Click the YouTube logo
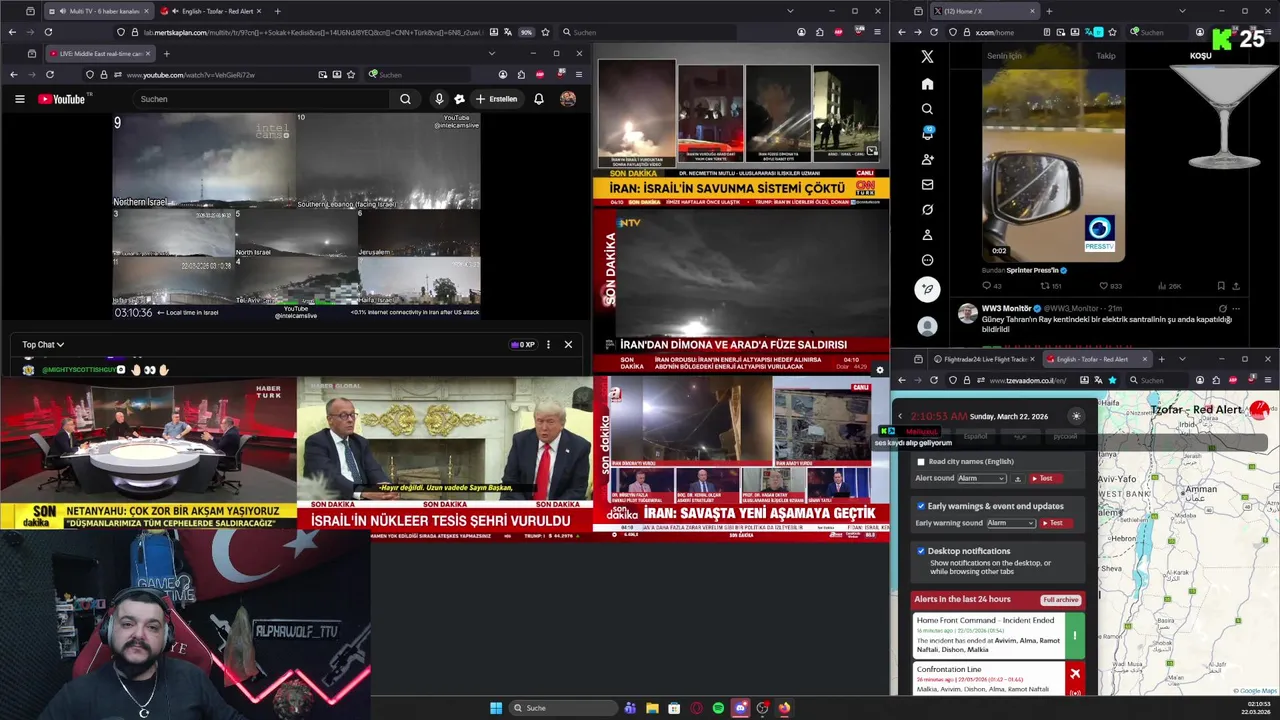This screenshot has width=1280, height=720. 63,99
